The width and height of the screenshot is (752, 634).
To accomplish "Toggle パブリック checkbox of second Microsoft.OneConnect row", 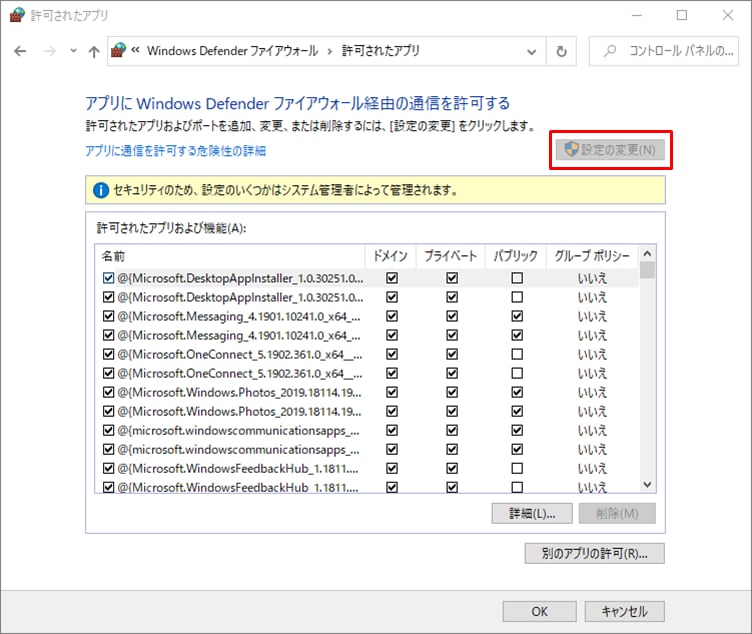I will pyautogui.click(x=517, y=373).
